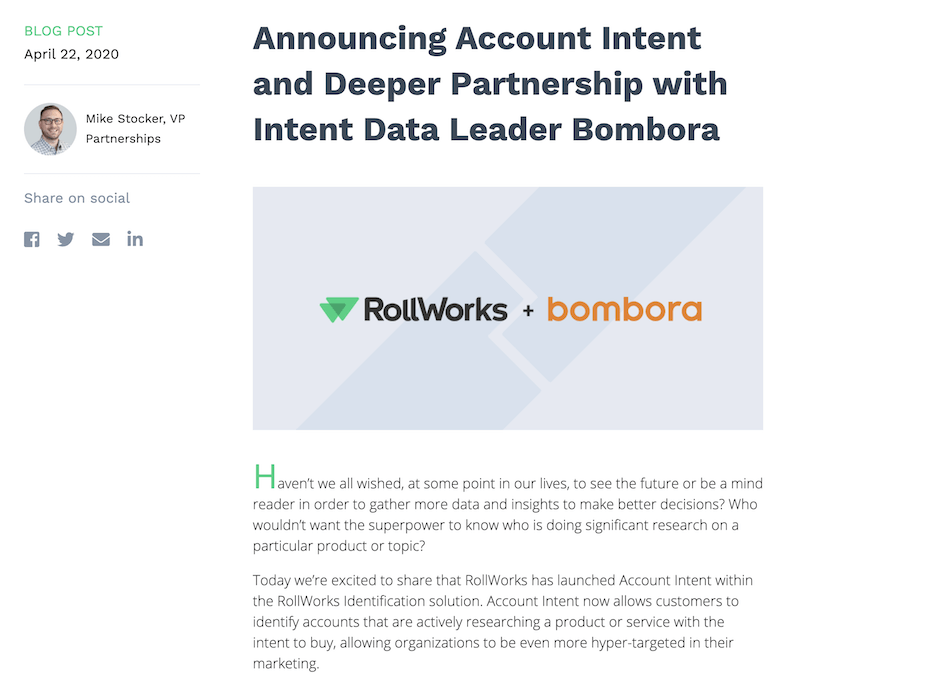Viewport: 932px width, 684px height.
Task: Click Mike Stocker's author avatar photo
Action: (50, 129)
